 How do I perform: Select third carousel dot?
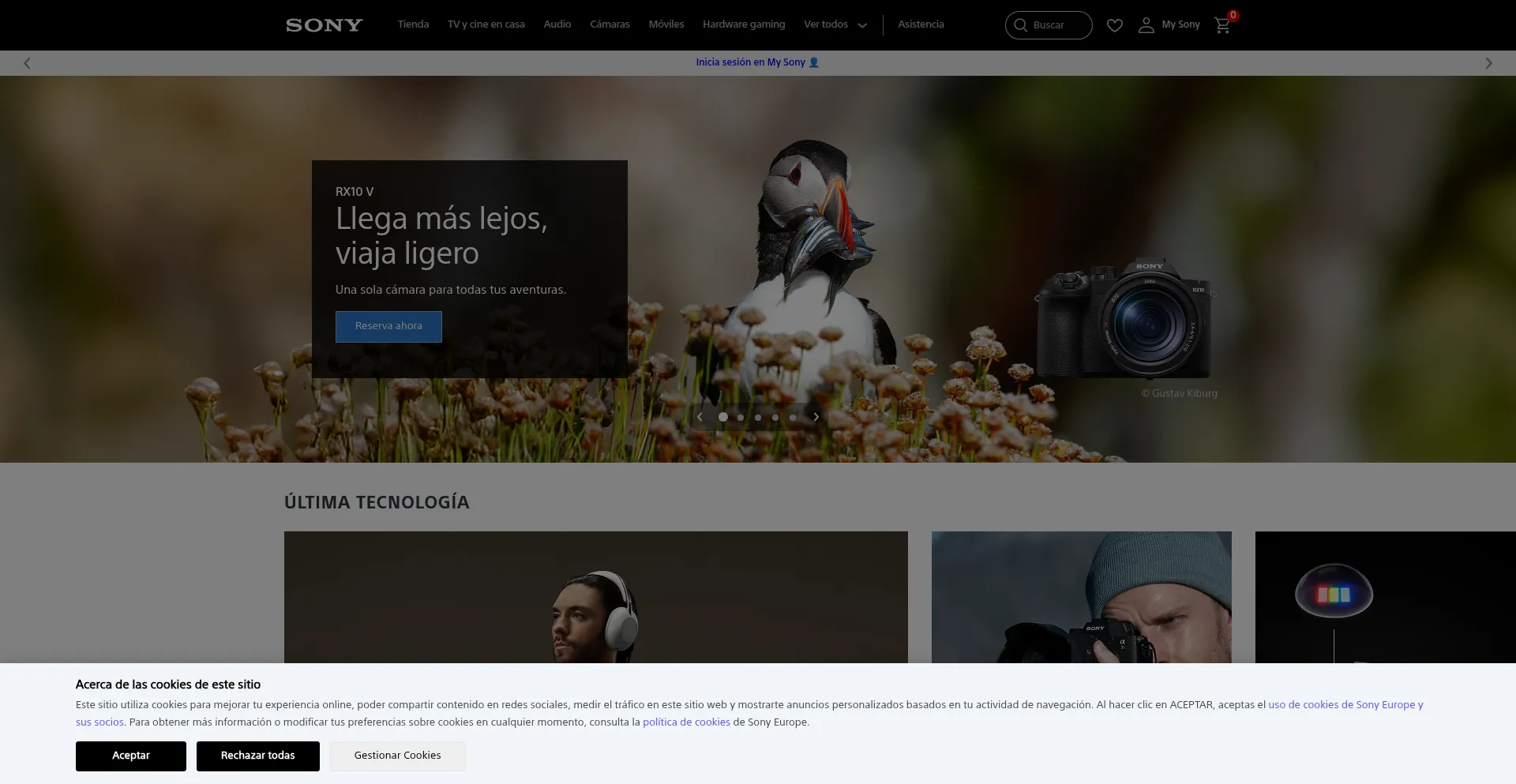pyautogui.click(x=758, y=418)
